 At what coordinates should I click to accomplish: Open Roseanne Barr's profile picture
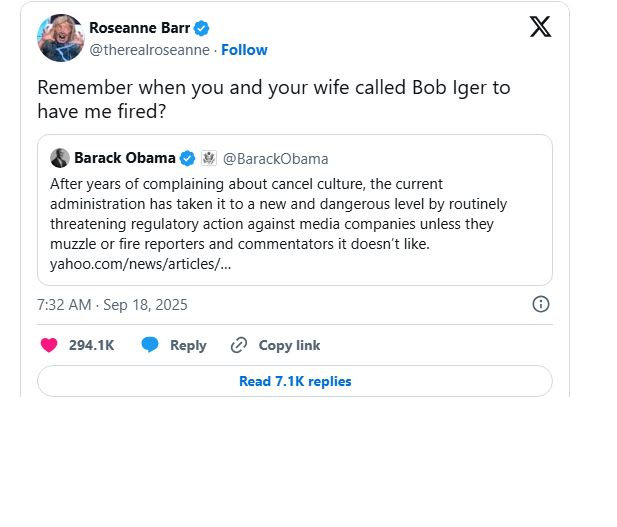pos(60,38)
